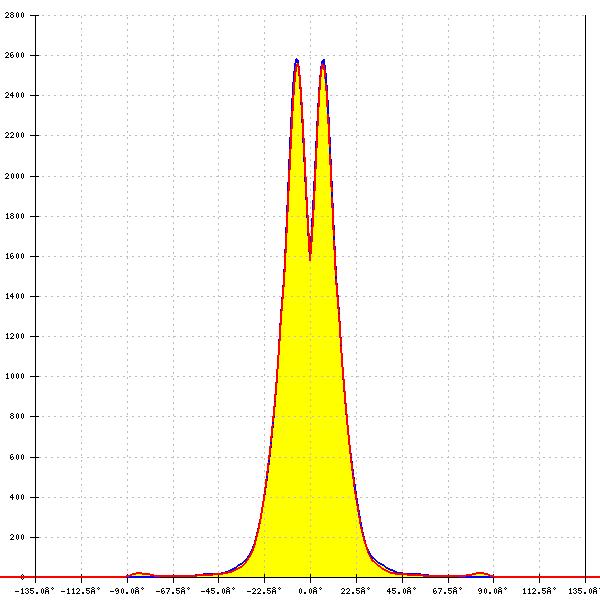This screenshot has height=600, width=600.
Task: Click the 400 y-axis label
Action: tap(17, 497)
